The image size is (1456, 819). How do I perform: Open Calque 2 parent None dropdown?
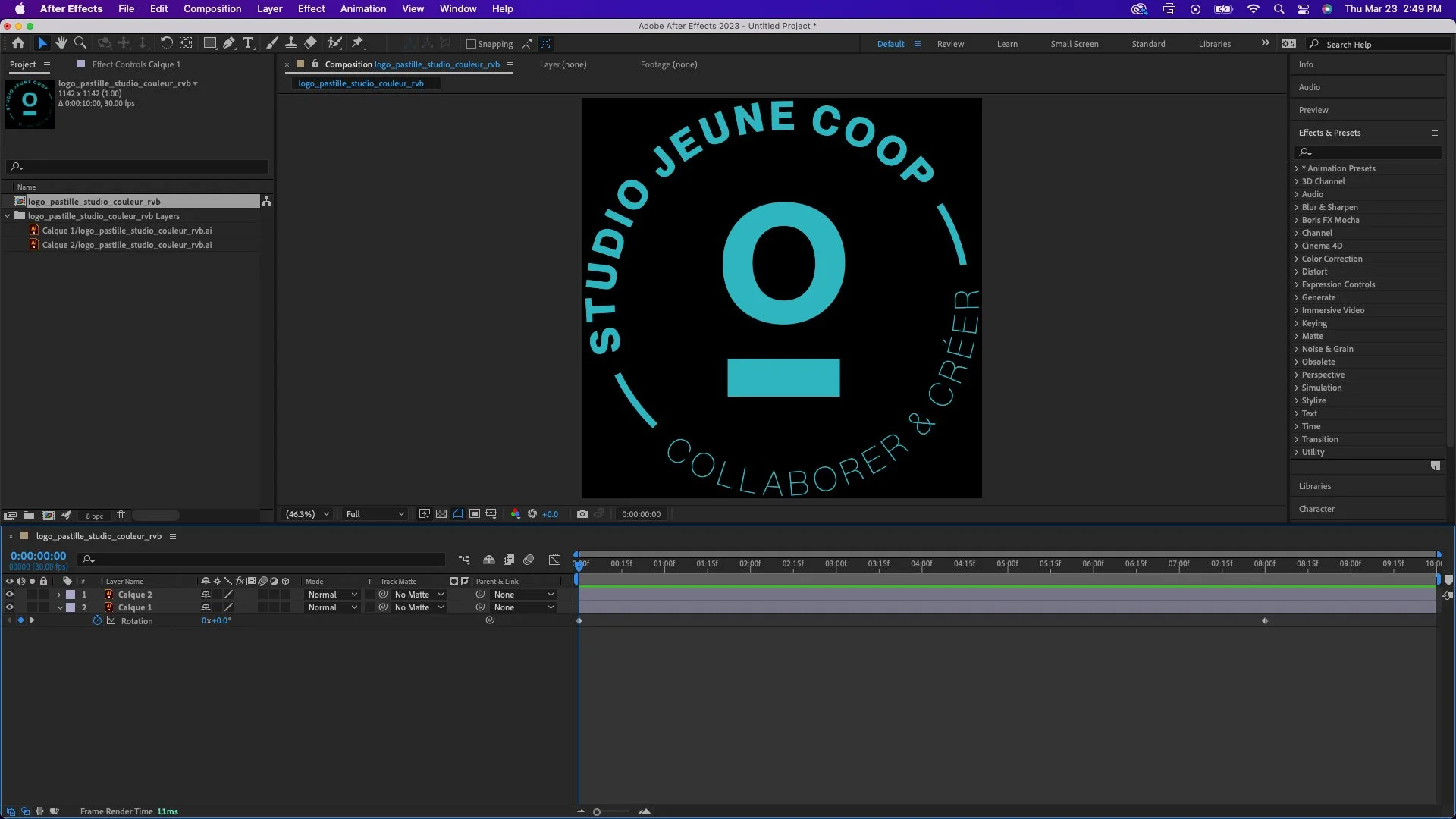523,595
